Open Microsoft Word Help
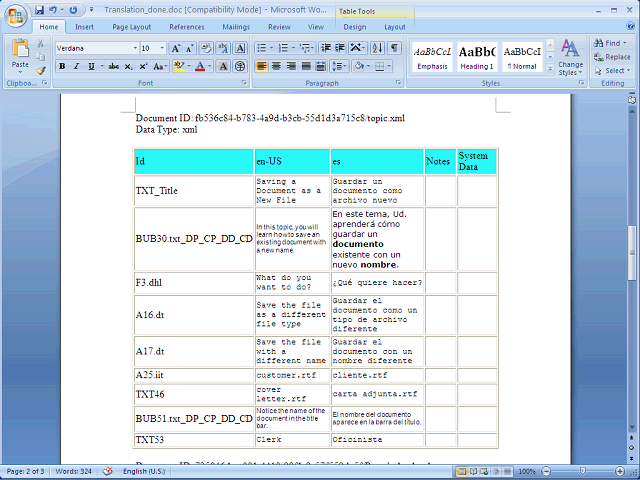 [x=631, y=27]
